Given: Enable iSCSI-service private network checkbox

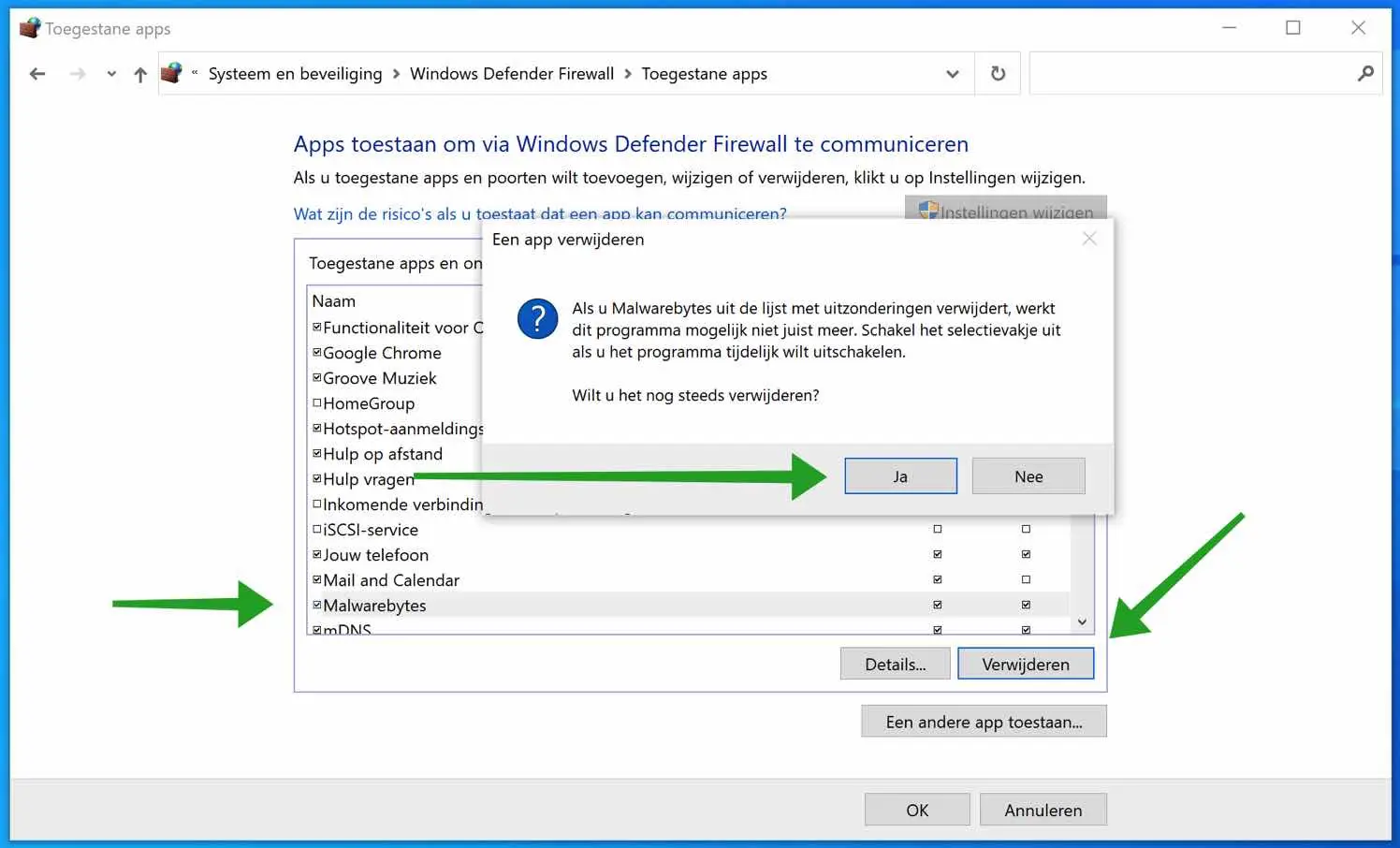Looking at the screenshot, I should pyautogui.click(x=937, y=529).
